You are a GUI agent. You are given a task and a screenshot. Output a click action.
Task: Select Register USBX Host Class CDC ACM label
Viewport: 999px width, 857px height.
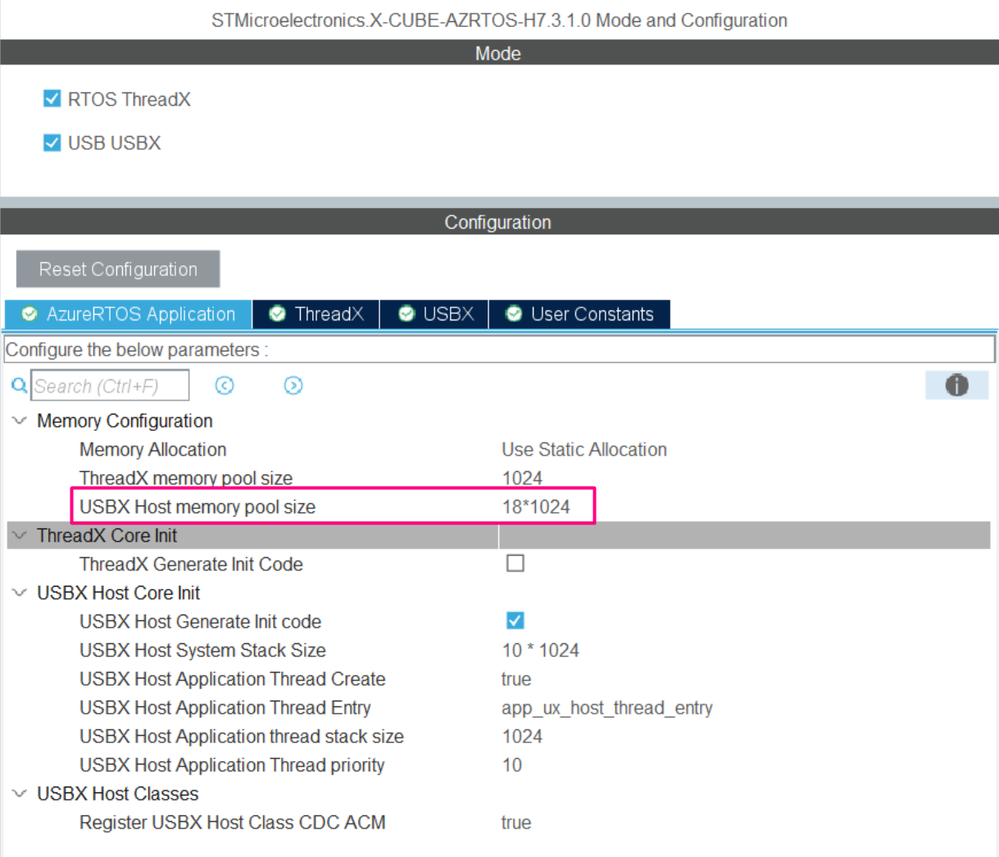point(233,822)
